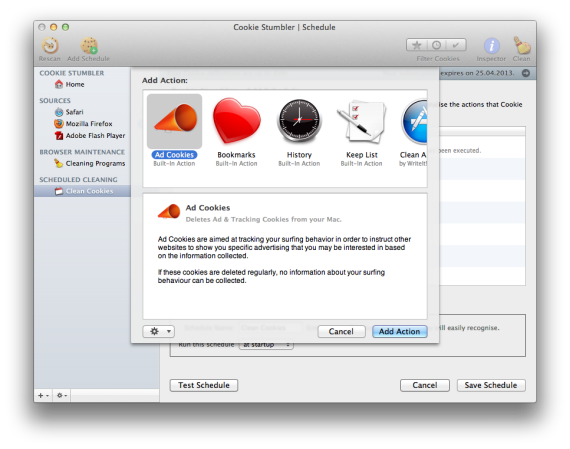Click the 'Deletes Ad & Tracking Cookies' subtitle
Viewport: 570px width, 449px height.
[264, 220]
